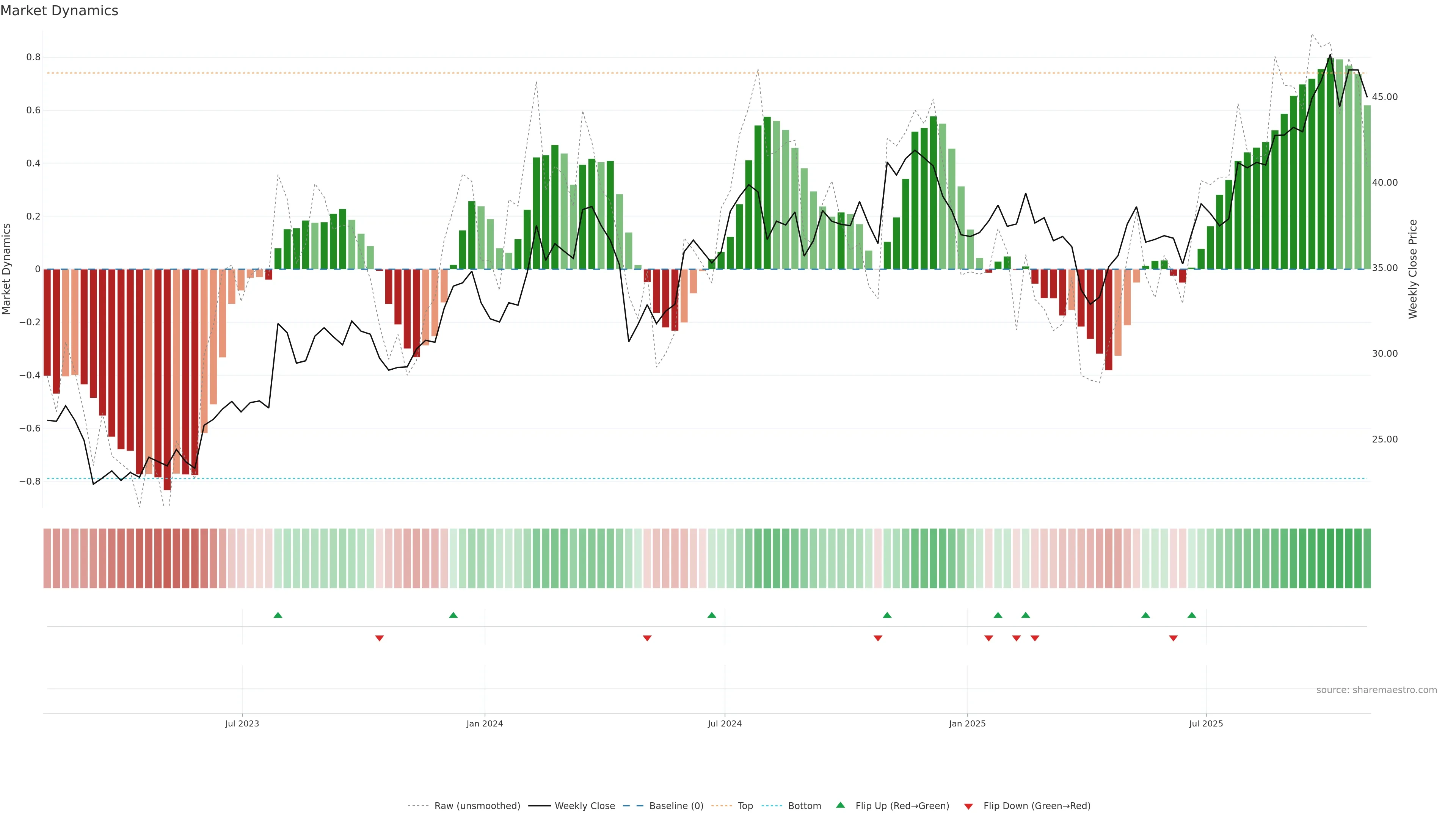Viewport: 1456px width, 819px height.
Task: Click the lone flip-down triangle between Jan and Jul 2024
Action: coord(647,638)
